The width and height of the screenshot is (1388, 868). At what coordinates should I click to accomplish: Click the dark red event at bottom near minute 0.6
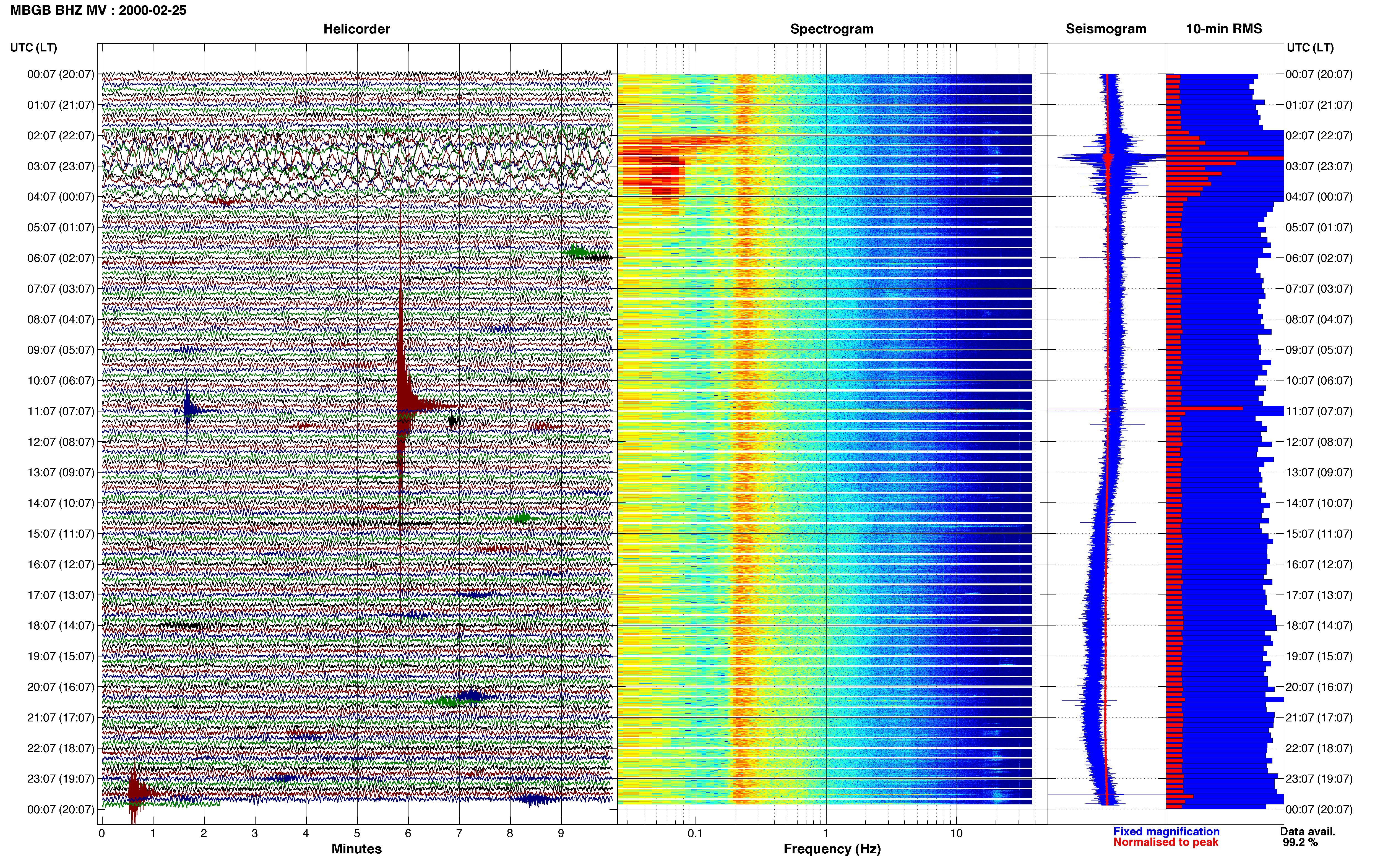(134, 794)
